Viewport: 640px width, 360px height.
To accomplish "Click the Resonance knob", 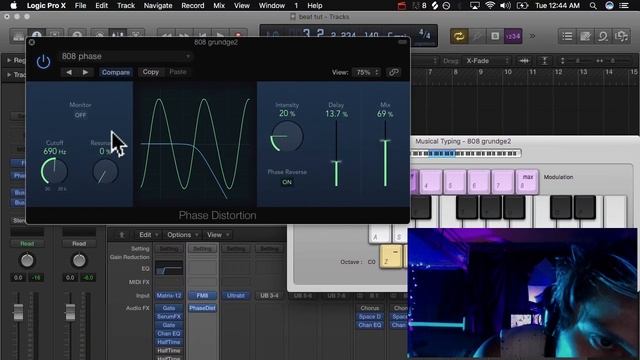I will point(105,171).
